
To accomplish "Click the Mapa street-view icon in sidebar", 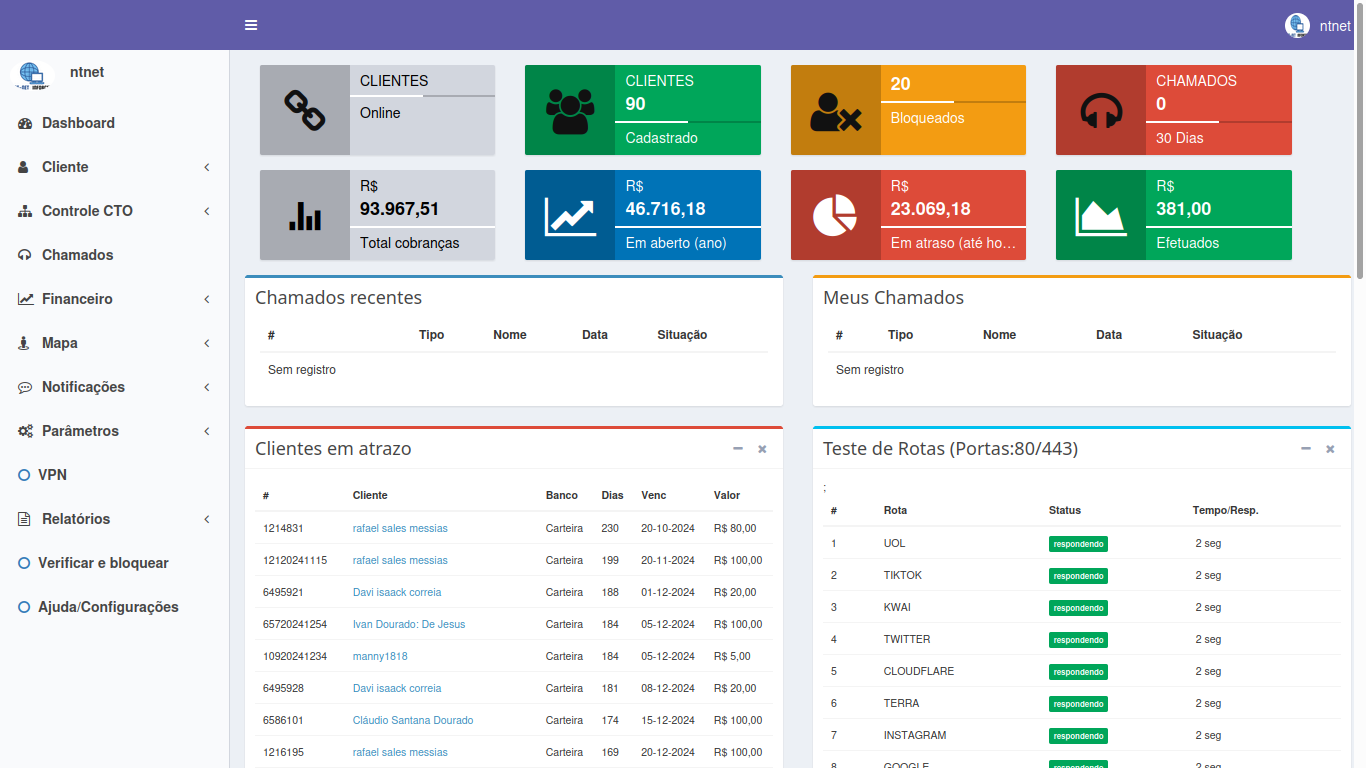I will tap(24, 343).
